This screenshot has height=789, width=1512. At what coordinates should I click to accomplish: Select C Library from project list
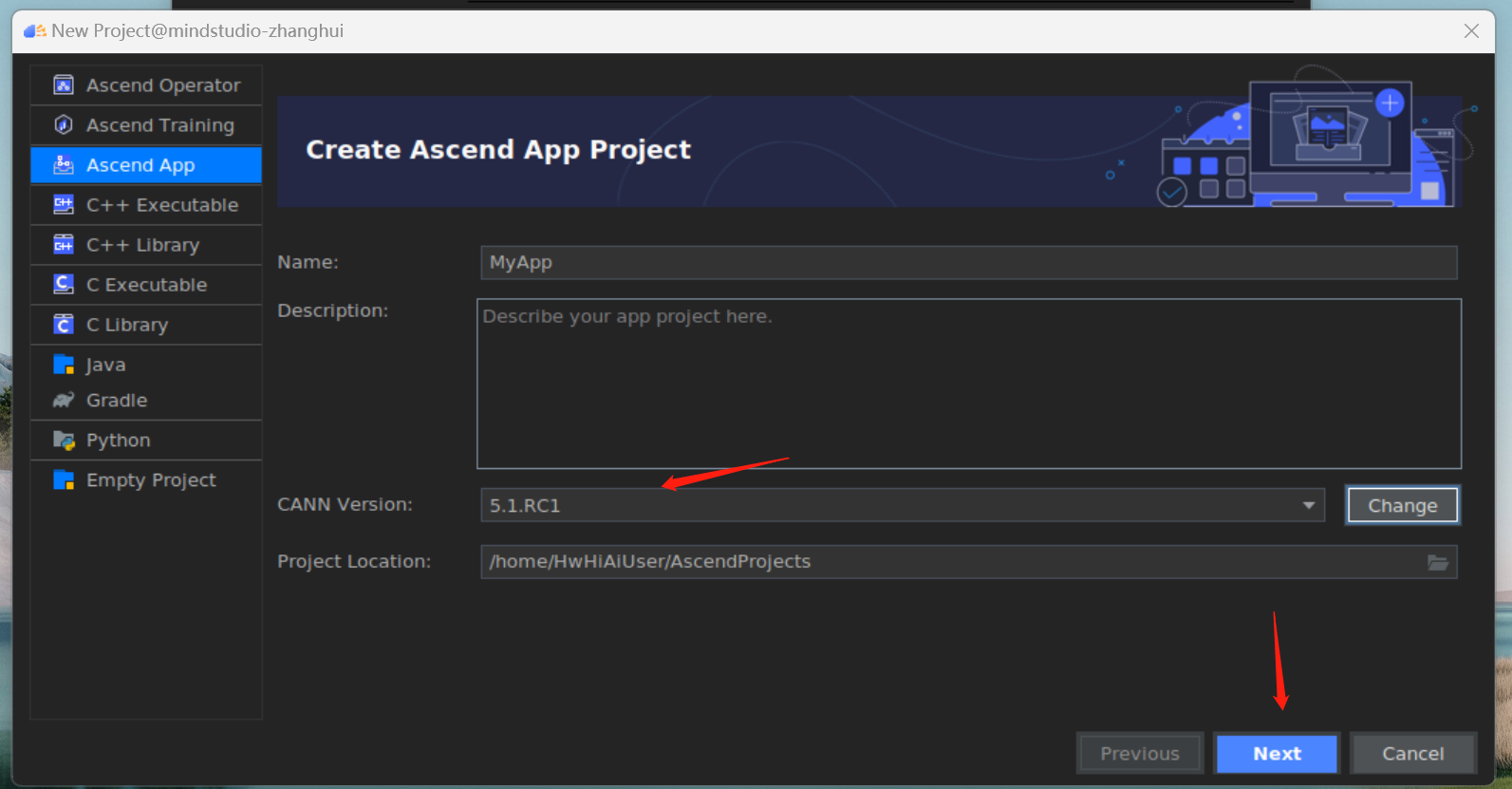pos(127,325)
